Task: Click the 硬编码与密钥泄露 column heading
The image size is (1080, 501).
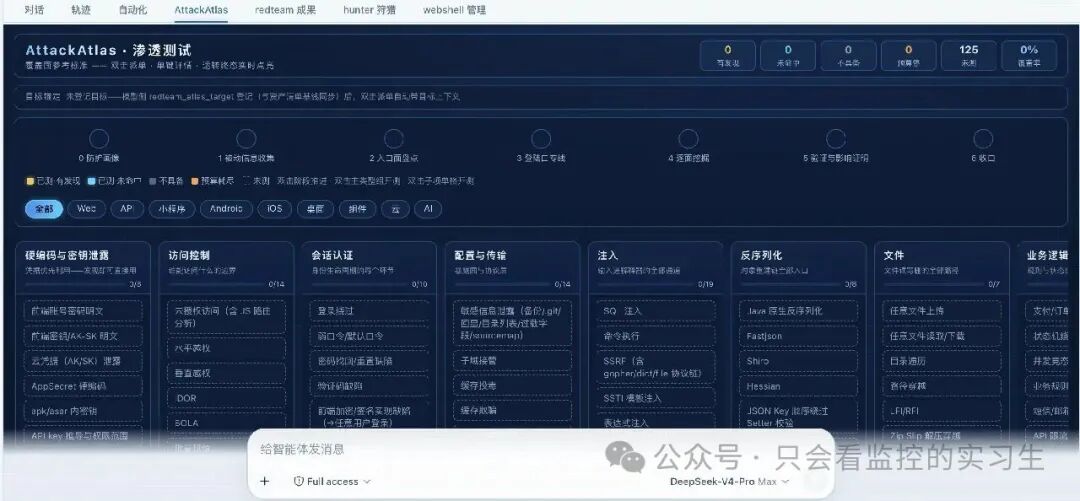Action: 67,255
